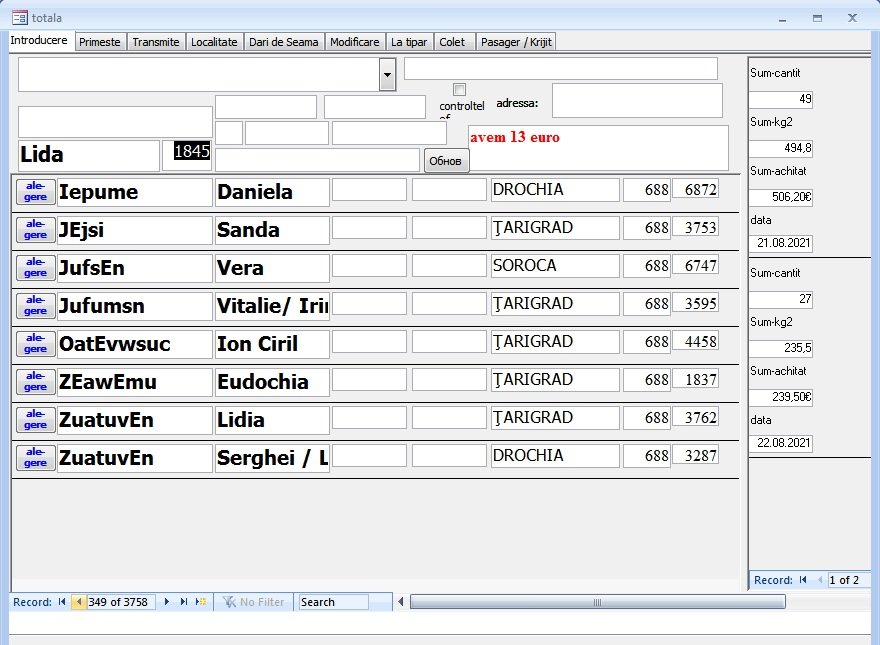The image size is (880, 645).
Task: Switch to the Primeste tab
Action: [99, 42]
